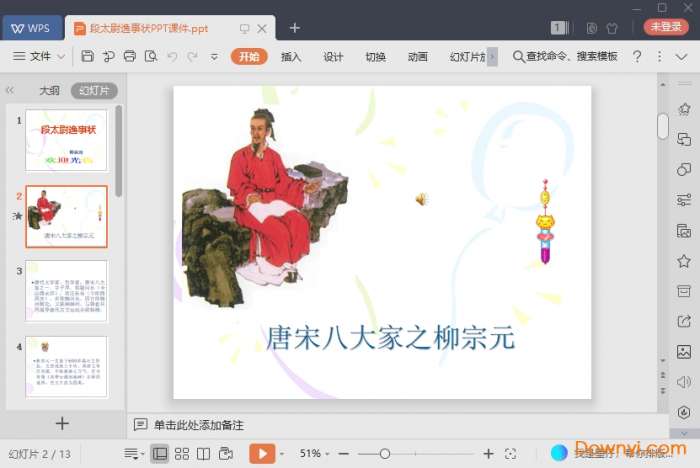Switch to Reading view book icon
700x468 pixels.
point(204,454)
